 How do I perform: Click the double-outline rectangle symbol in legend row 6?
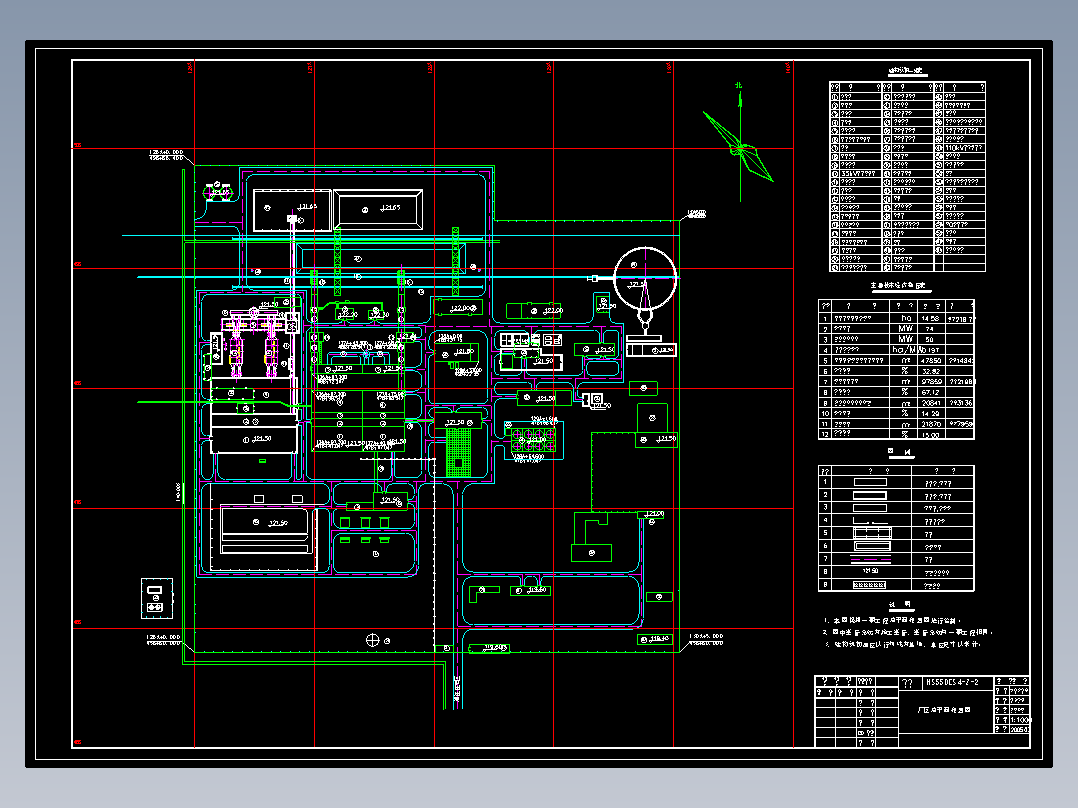pyautogui.click(x=871, y=547)
